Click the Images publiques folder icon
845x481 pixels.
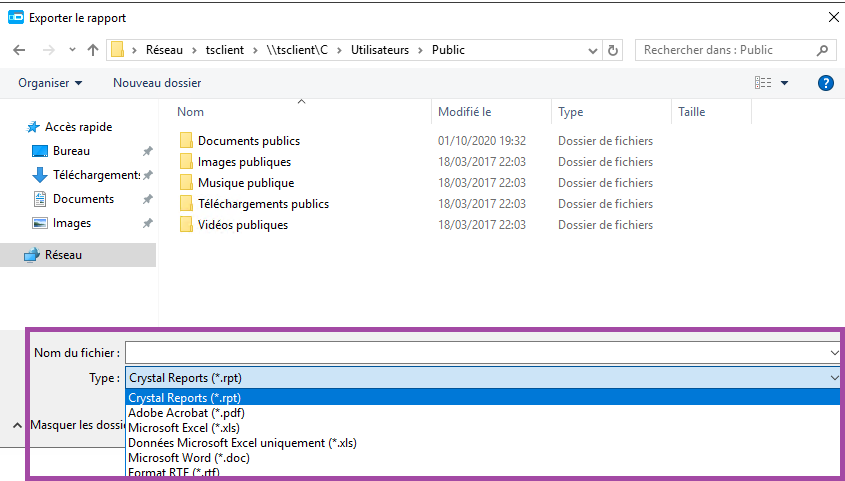tap(186, 162)
